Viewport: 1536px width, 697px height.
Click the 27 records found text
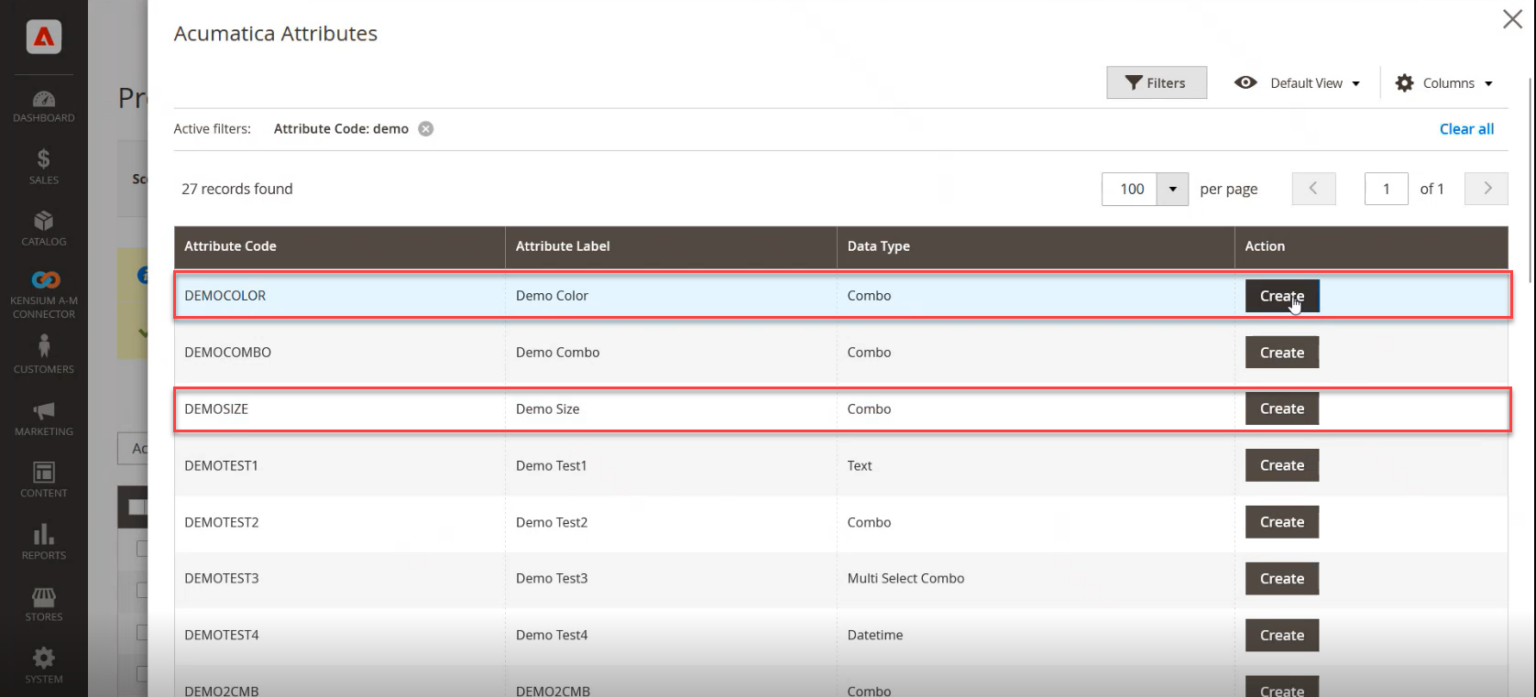point(237,189)
